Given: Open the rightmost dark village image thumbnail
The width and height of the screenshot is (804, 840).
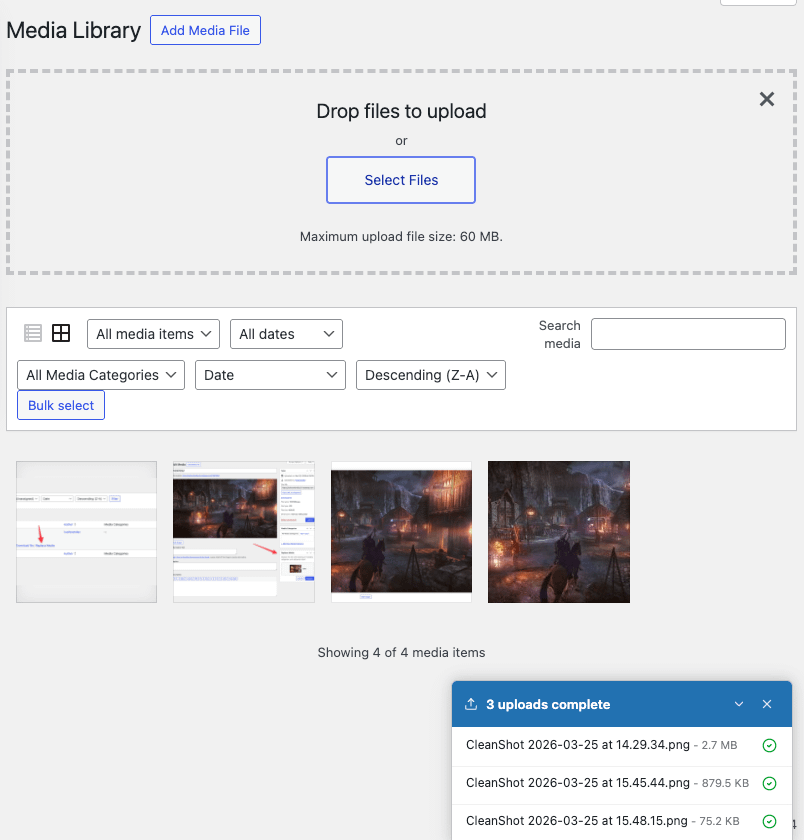Looking at the screenshot, I should coord(559,532).
